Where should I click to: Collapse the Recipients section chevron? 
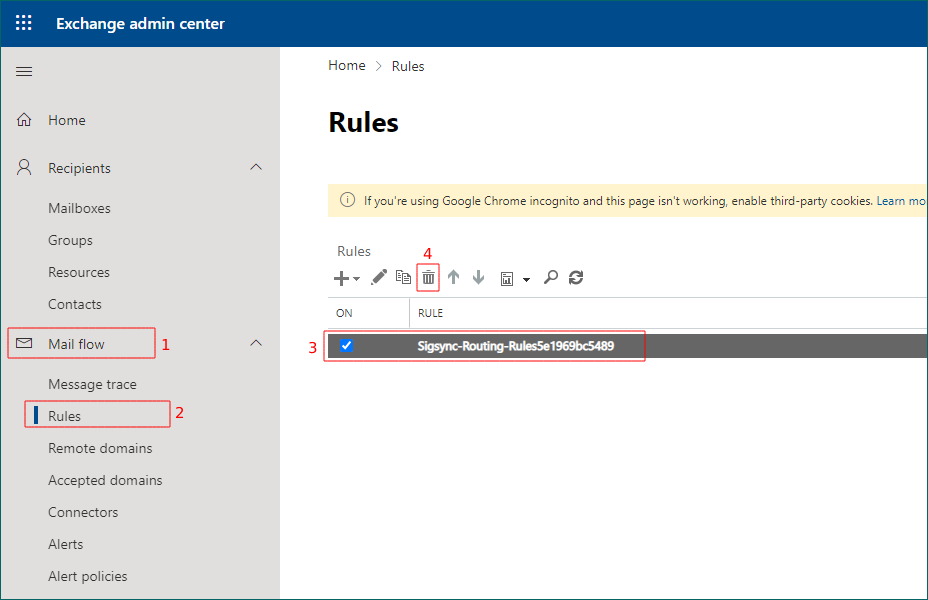click(256, 168)
